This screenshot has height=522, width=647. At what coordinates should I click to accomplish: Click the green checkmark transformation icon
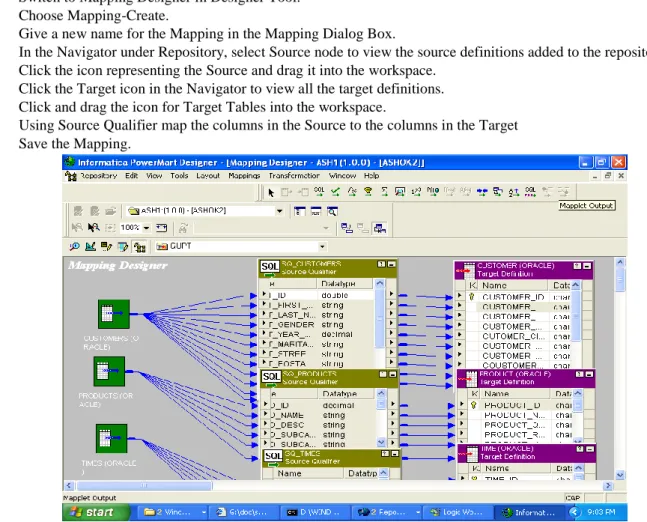(x=335, y=191)
